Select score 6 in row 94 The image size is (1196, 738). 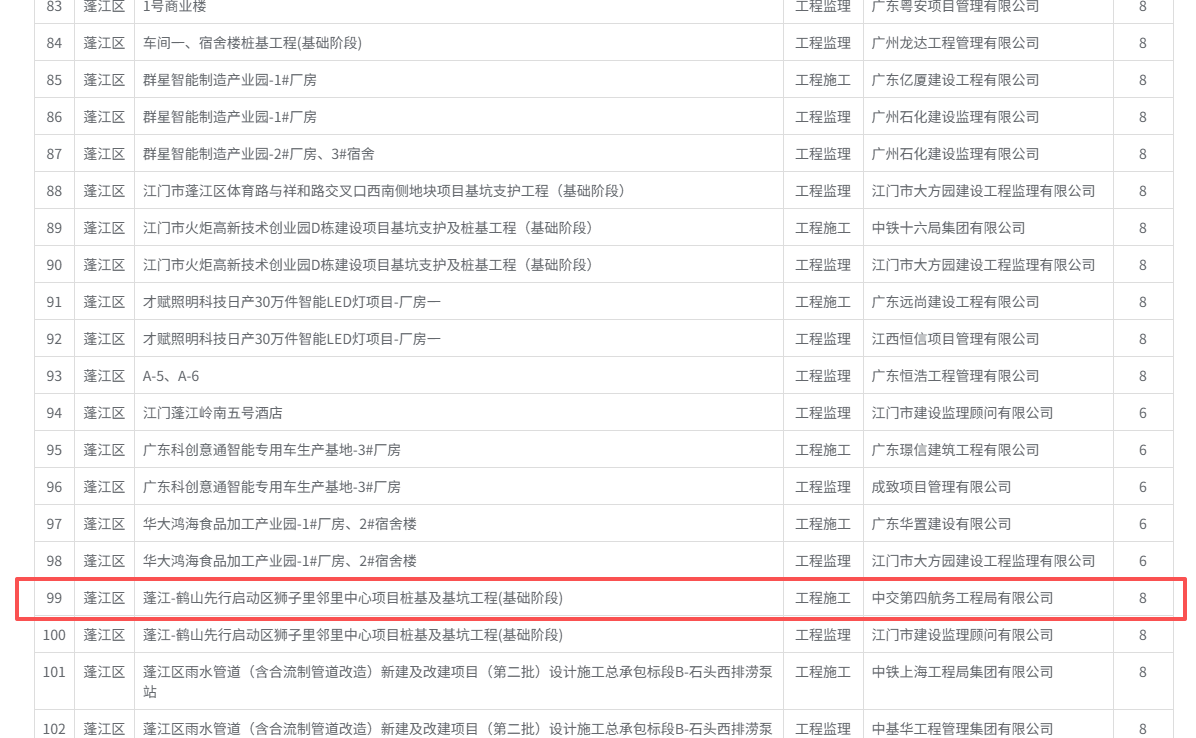(x=1142, y=413)
